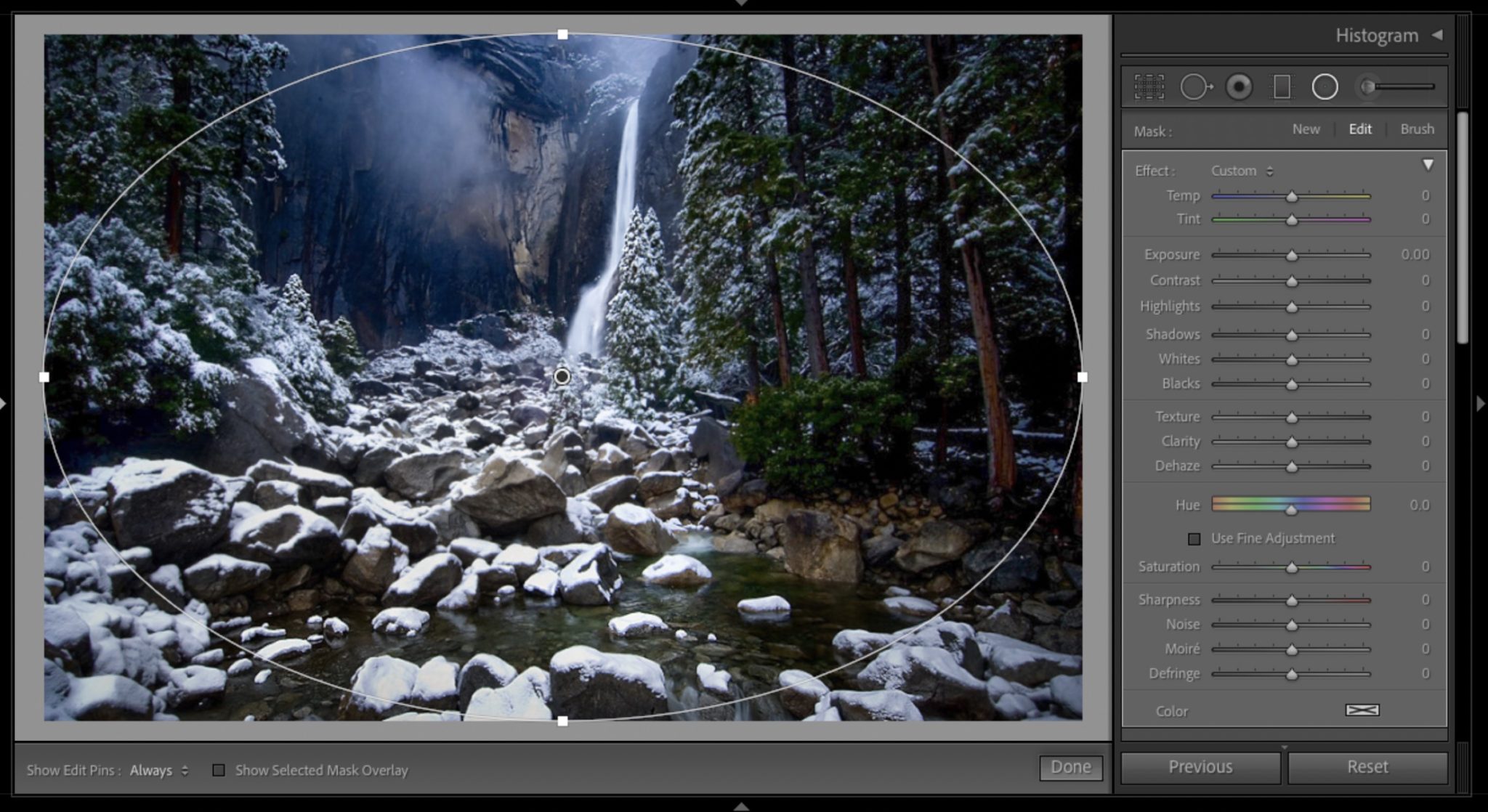Select the Edit mask mode
This screenshot has width=1488, height=812.
pyautogui.click(x=1359, y=129)
